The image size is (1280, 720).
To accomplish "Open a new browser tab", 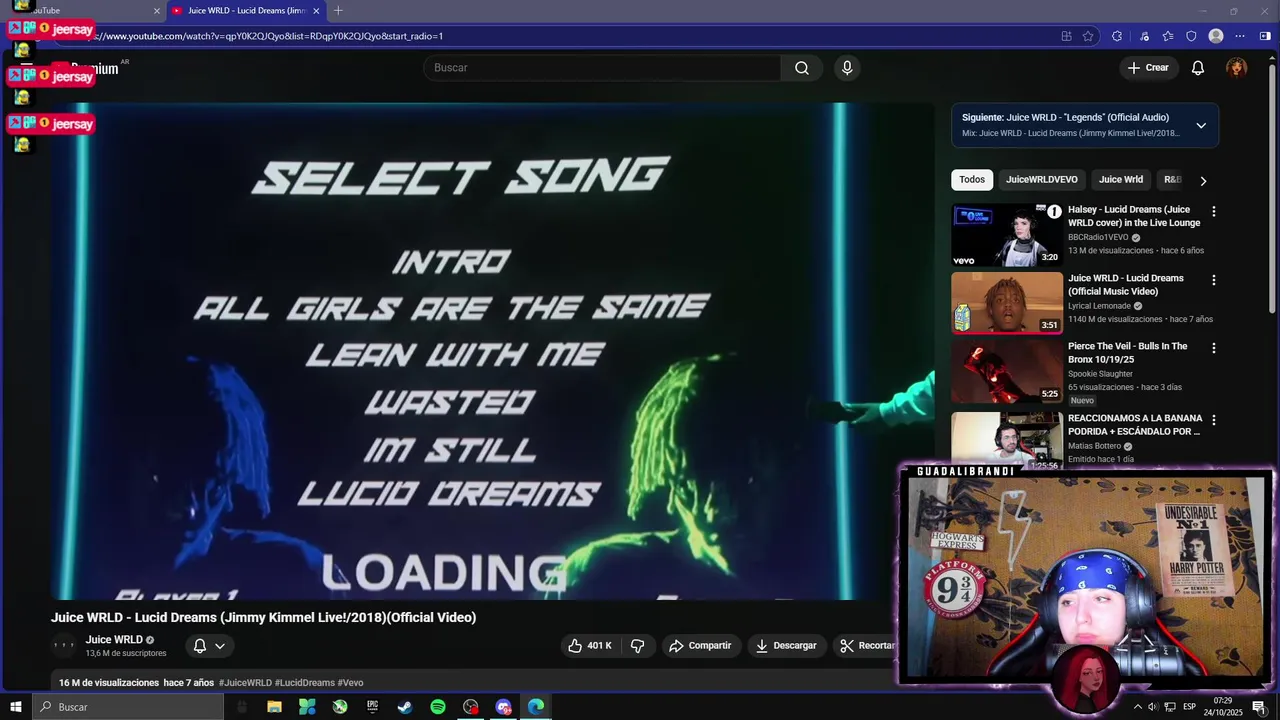I will [338, 11].
